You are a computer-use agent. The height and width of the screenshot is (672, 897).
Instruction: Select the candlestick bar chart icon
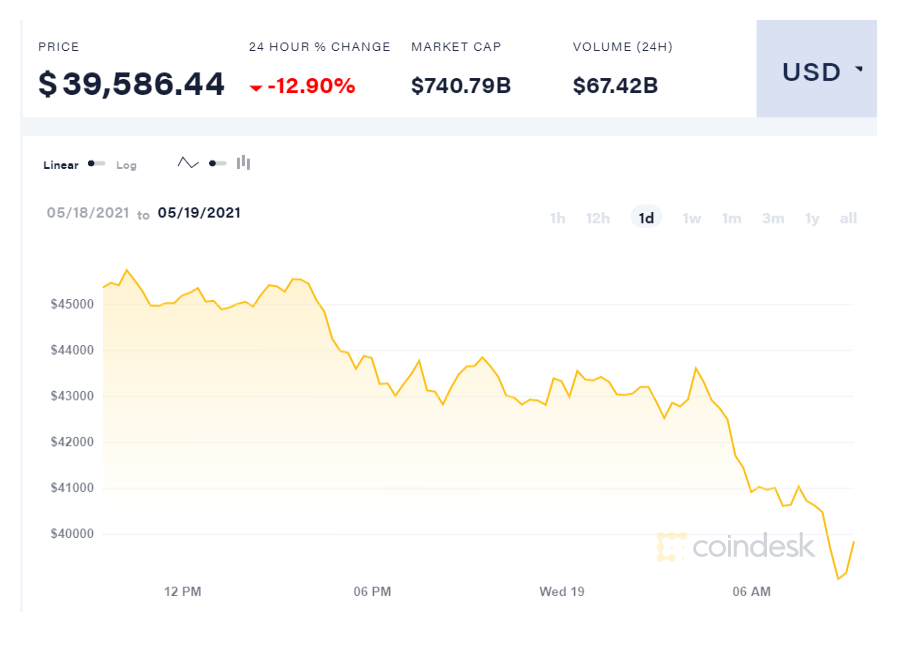[x=243, y=161]
